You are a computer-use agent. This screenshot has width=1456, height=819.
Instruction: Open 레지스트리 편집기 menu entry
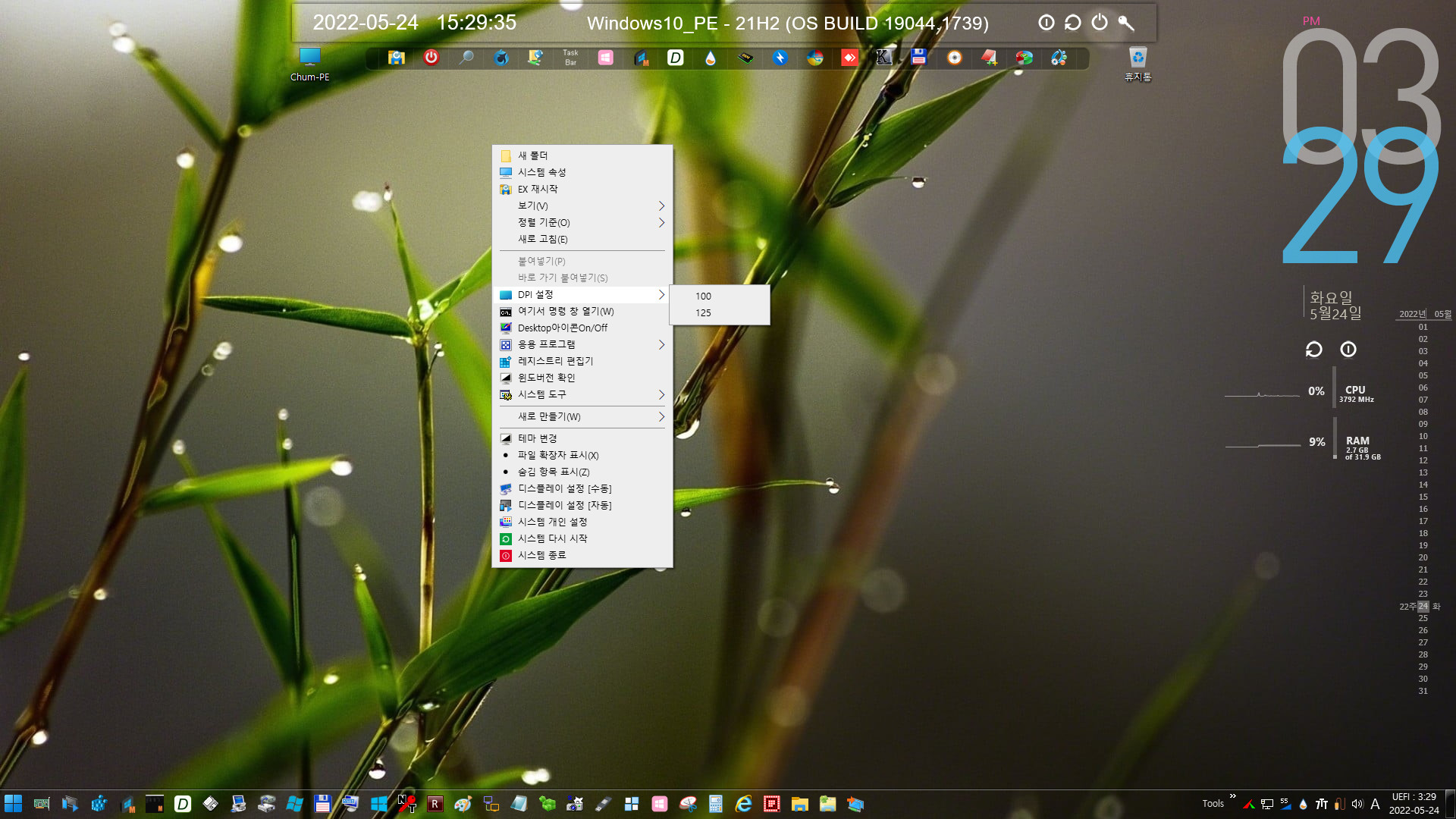[x=582, y=361]
